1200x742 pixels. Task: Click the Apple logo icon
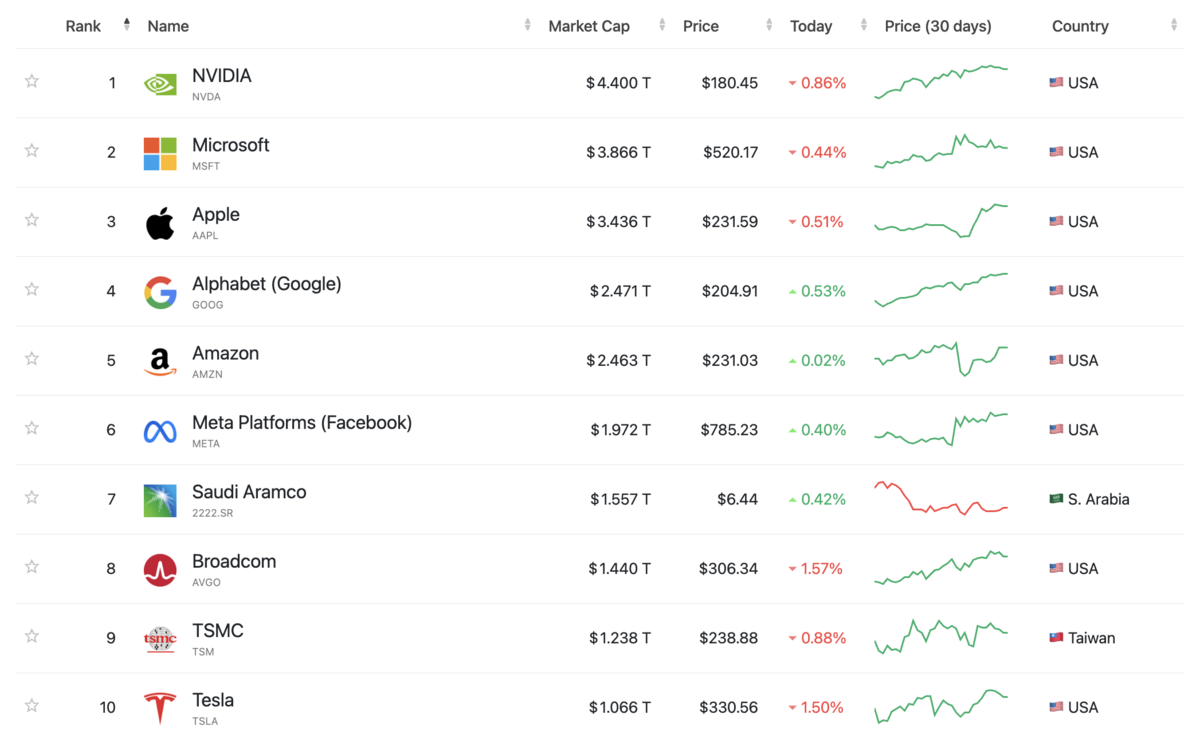[160, 223]
